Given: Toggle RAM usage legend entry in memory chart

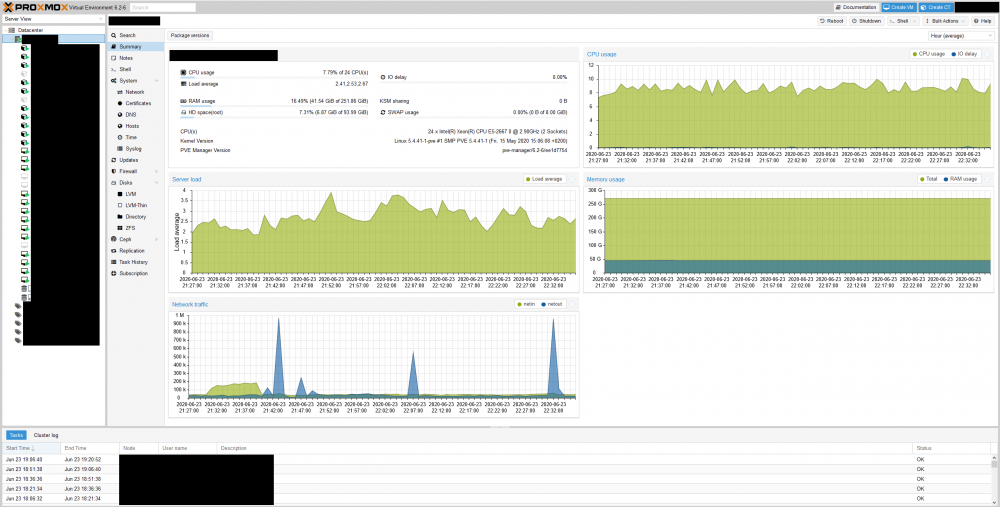Looking at the screenshot, I should click(x=960, y=179).
